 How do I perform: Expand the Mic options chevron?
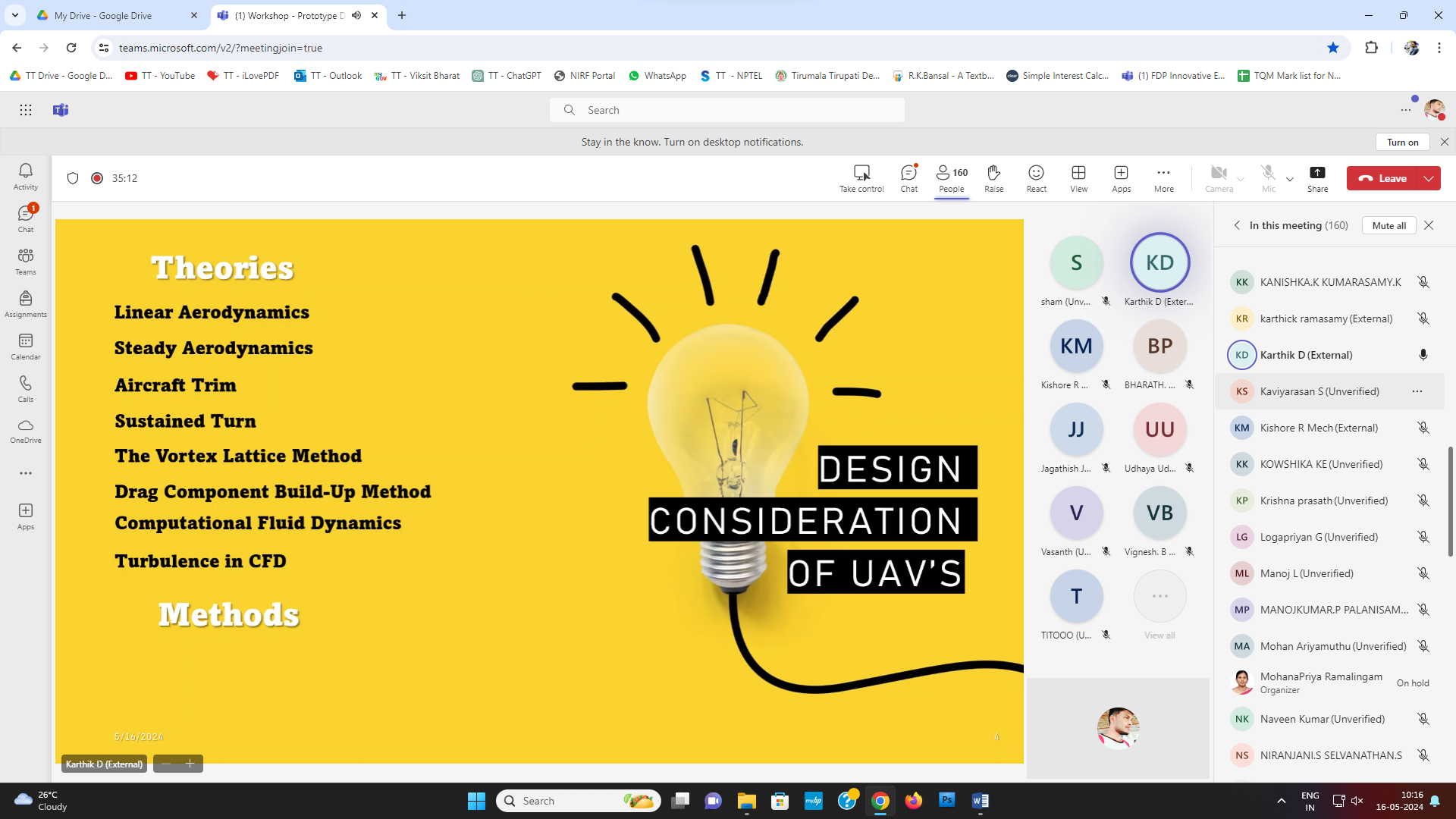(1290, 180)
